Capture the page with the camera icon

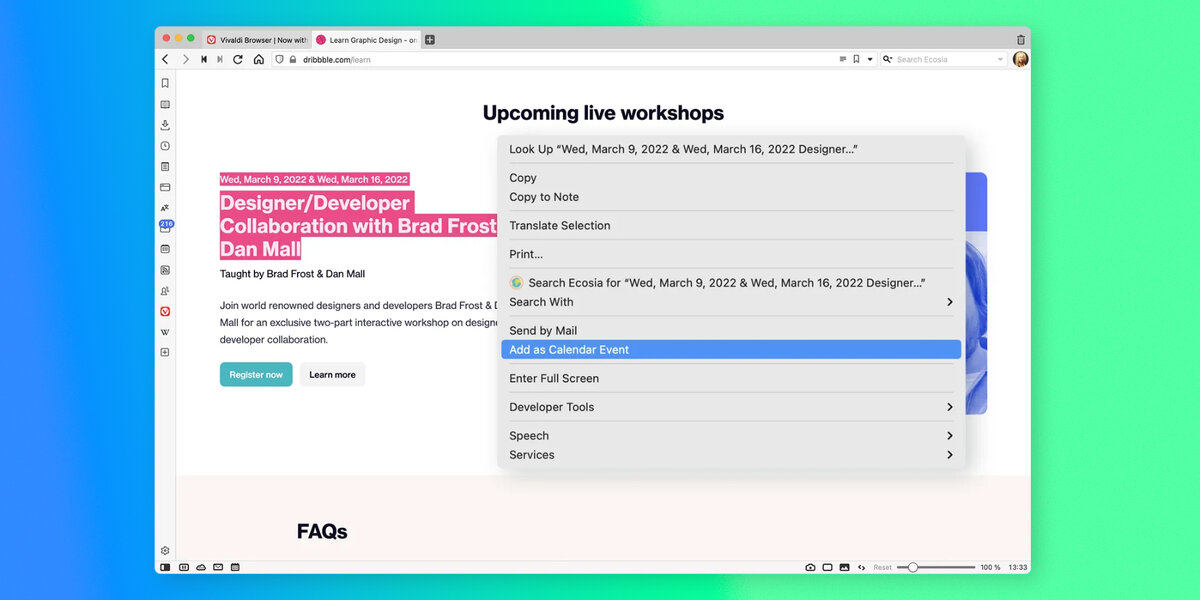pos(810,567)
